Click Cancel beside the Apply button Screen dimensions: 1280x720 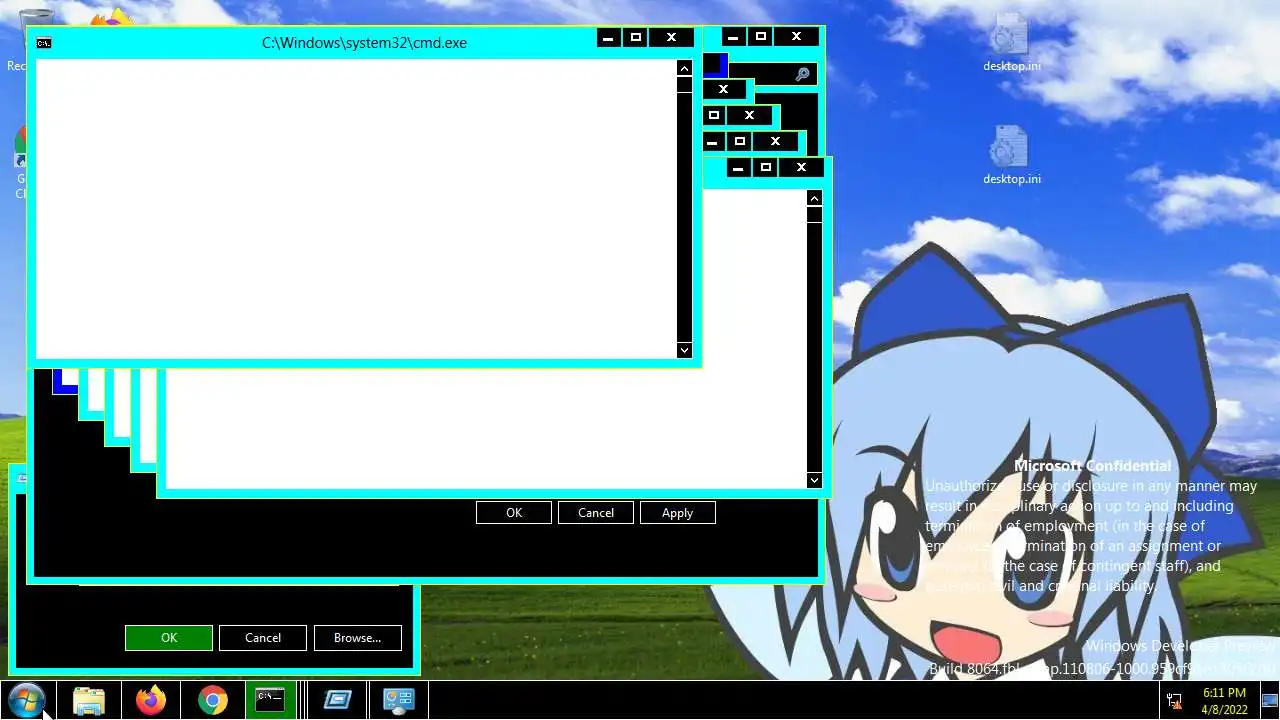coord(596,513)
